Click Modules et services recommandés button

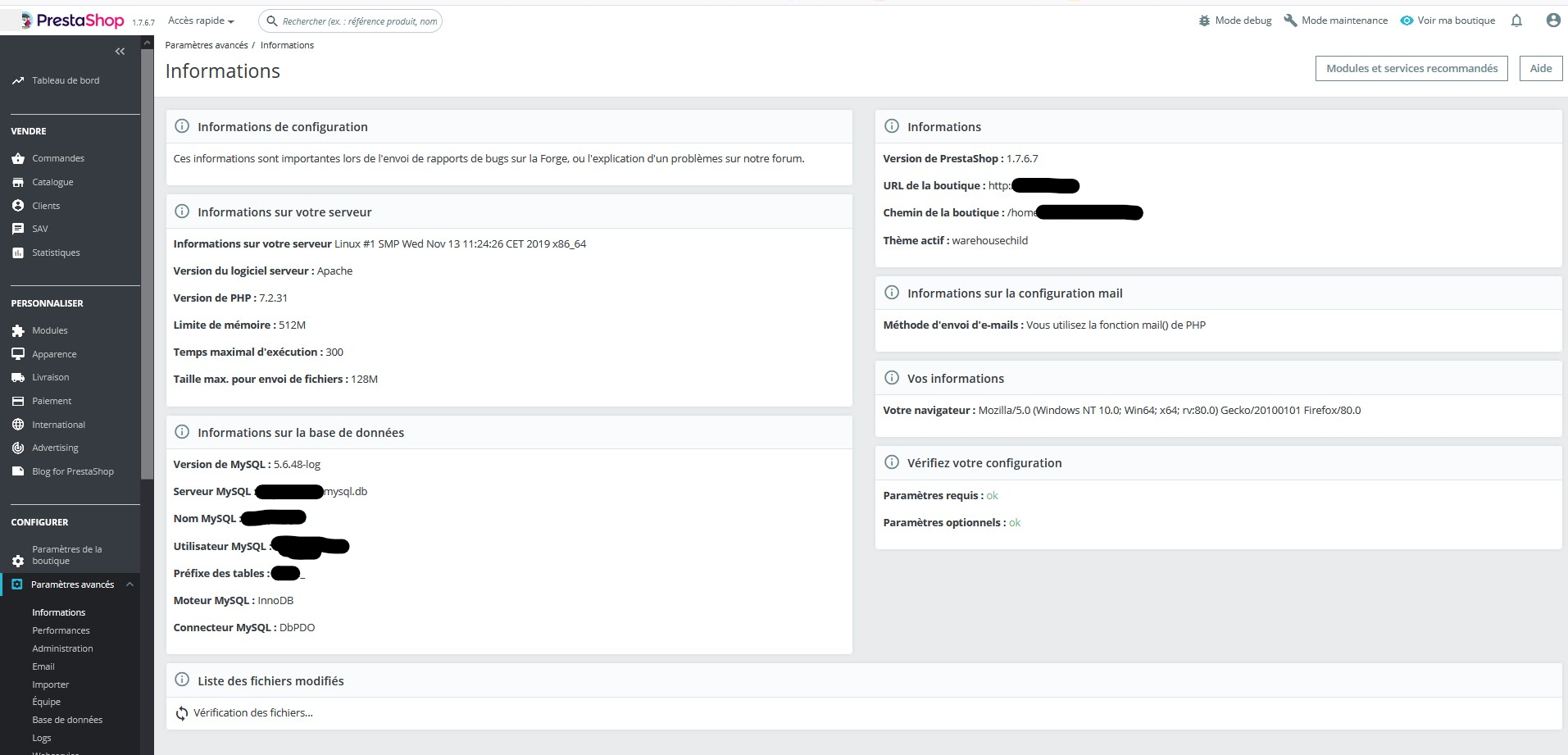[1411, 68]
